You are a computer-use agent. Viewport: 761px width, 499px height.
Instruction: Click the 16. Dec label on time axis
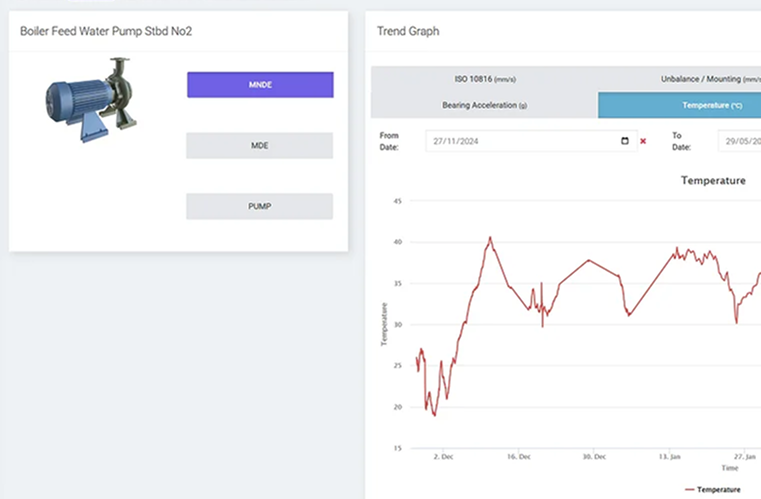coord(517,455)
